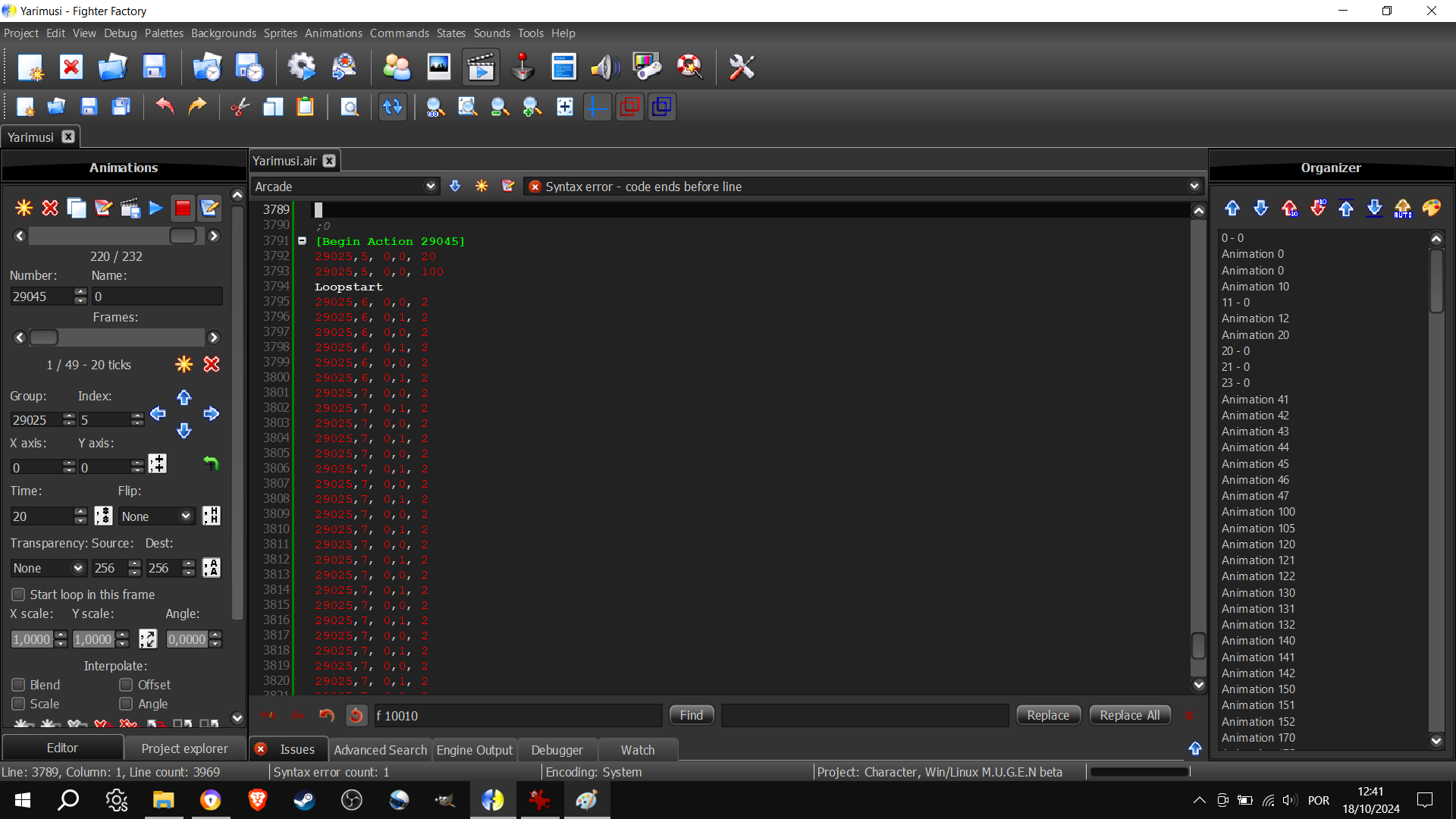Image resolution: width=1456 pixels, height=819 pixels.
Task: Click the palette icon in Organizer toolbar
Action: pyautogui.click(x=1431, y=208)
